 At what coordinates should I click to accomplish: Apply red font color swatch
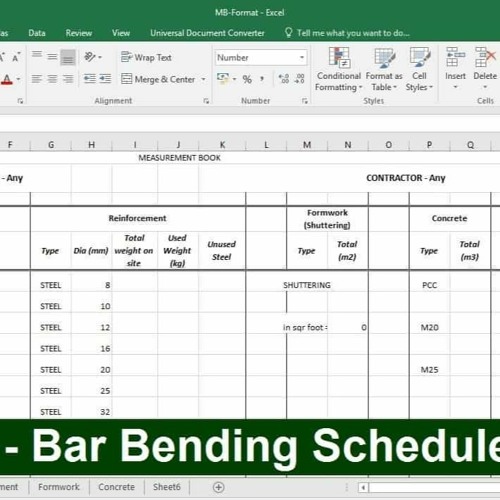[7, 79]
